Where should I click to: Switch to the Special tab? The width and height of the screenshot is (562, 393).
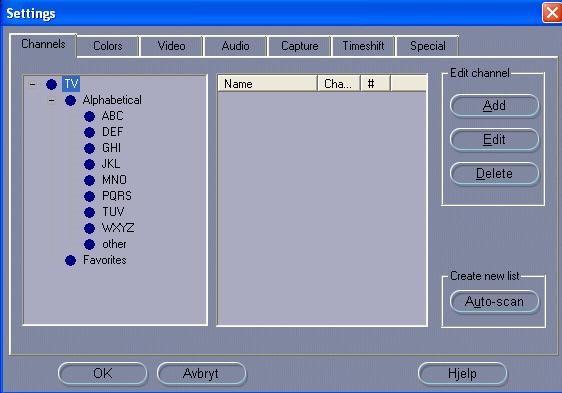click(x=428, y=46)
